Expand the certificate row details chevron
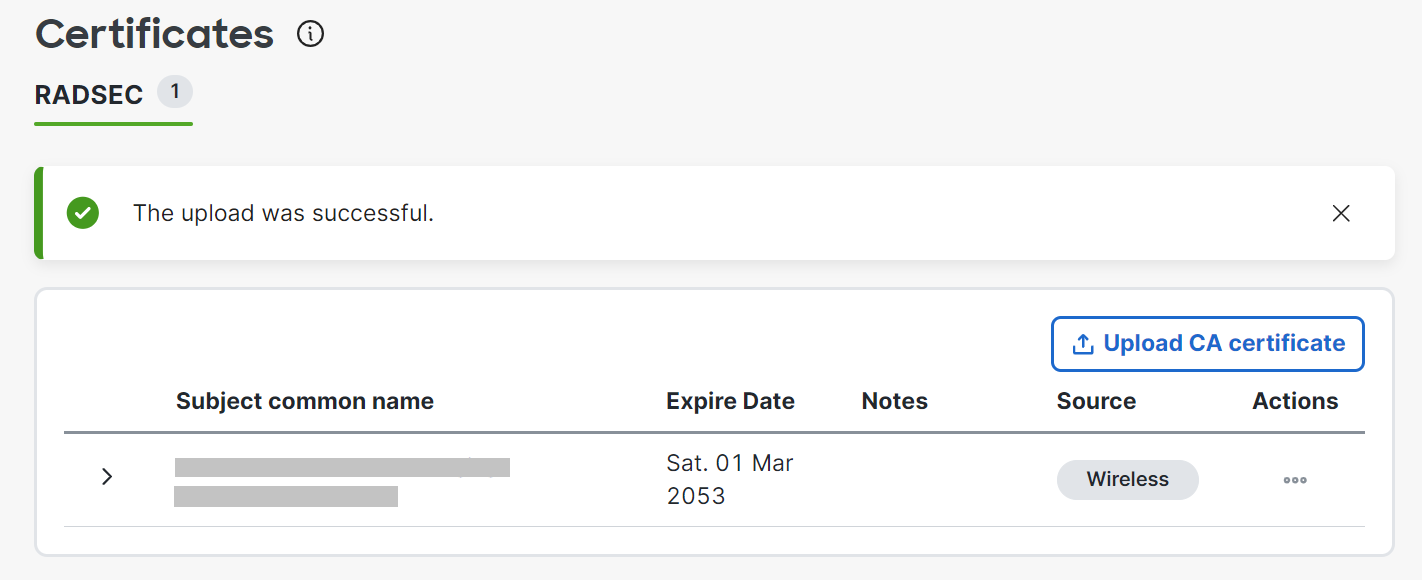 pyautogui.click(x=107, y=477)
